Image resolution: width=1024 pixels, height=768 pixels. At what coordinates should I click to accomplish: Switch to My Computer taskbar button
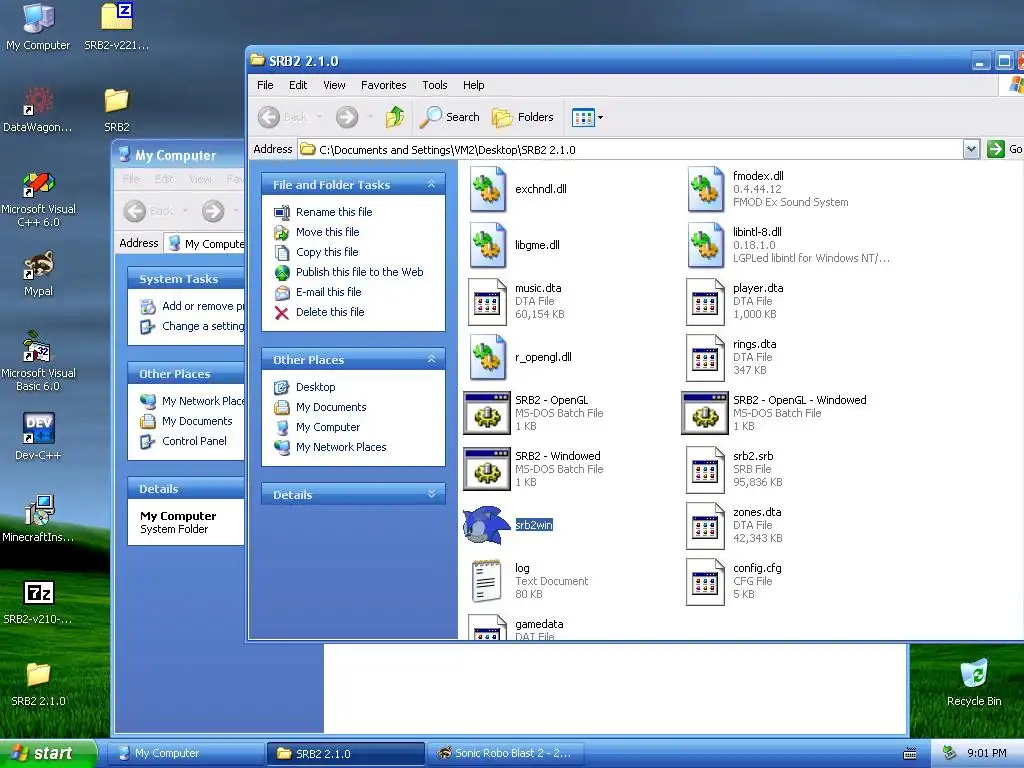(x=186, y=753)
